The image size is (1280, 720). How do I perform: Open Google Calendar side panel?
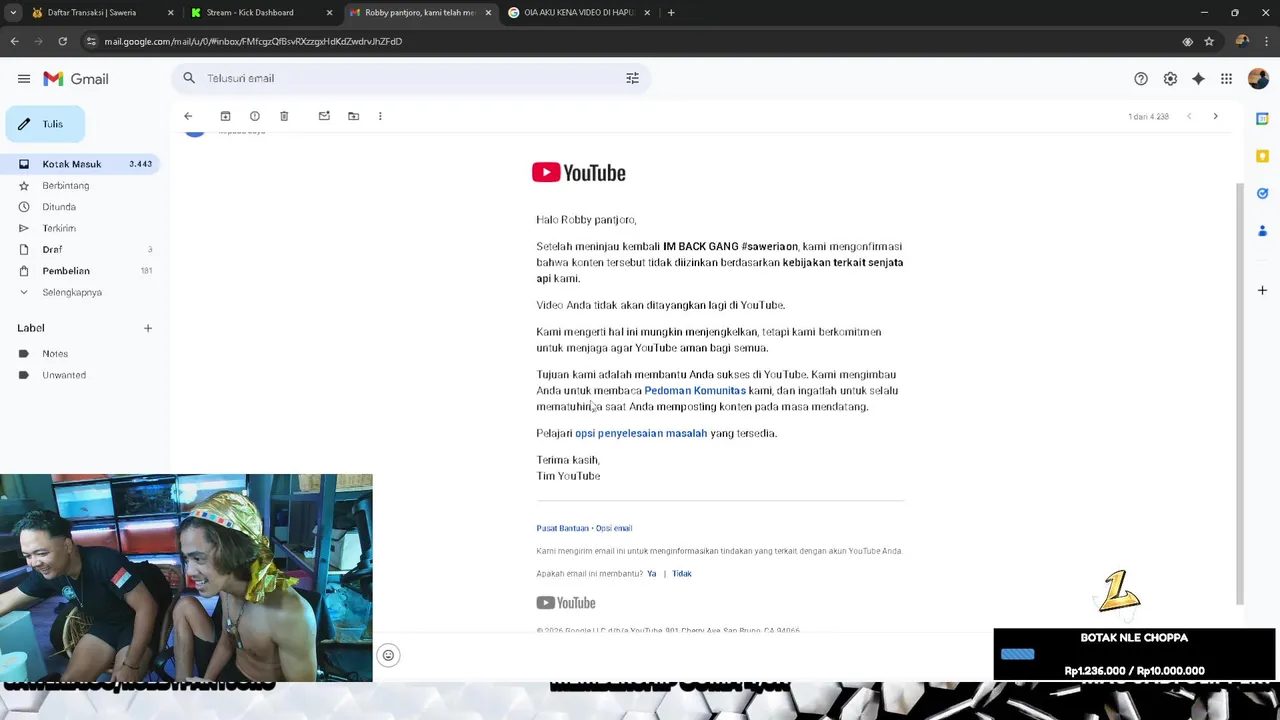pyautogui.click(x=1262, y=118)
